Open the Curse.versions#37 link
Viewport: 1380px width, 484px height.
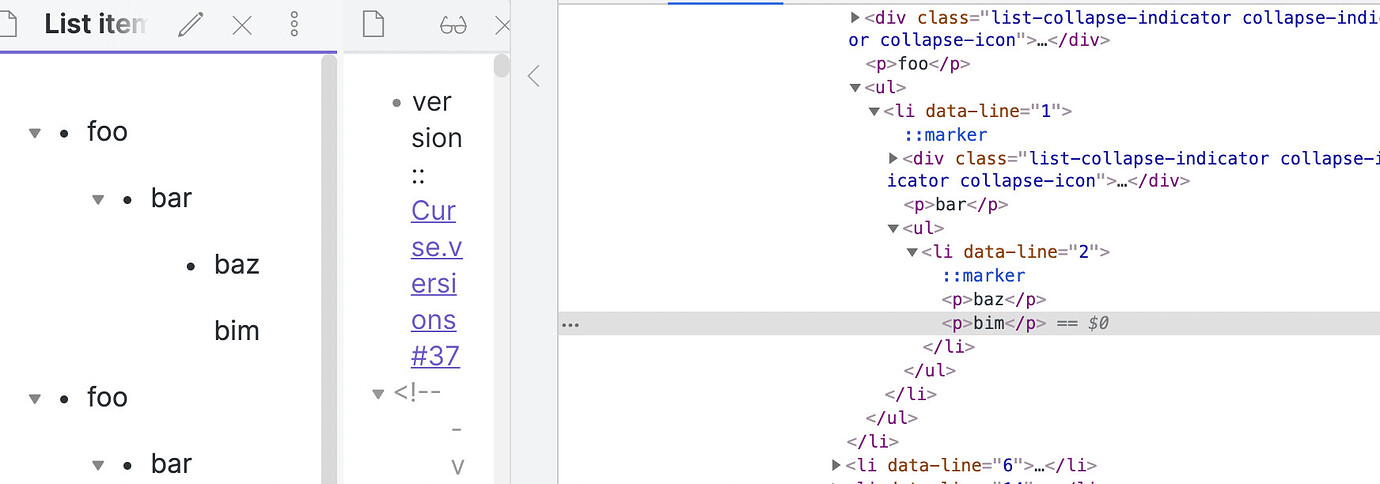434,284
